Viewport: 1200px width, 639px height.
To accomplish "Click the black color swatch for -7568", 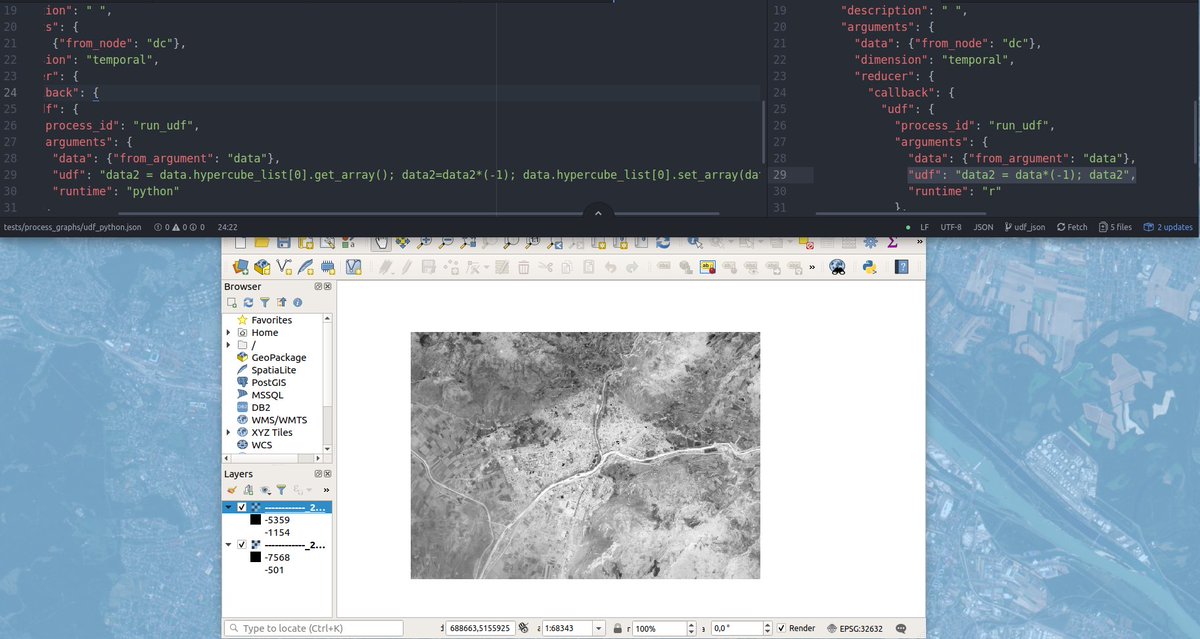I will (256, 557).
